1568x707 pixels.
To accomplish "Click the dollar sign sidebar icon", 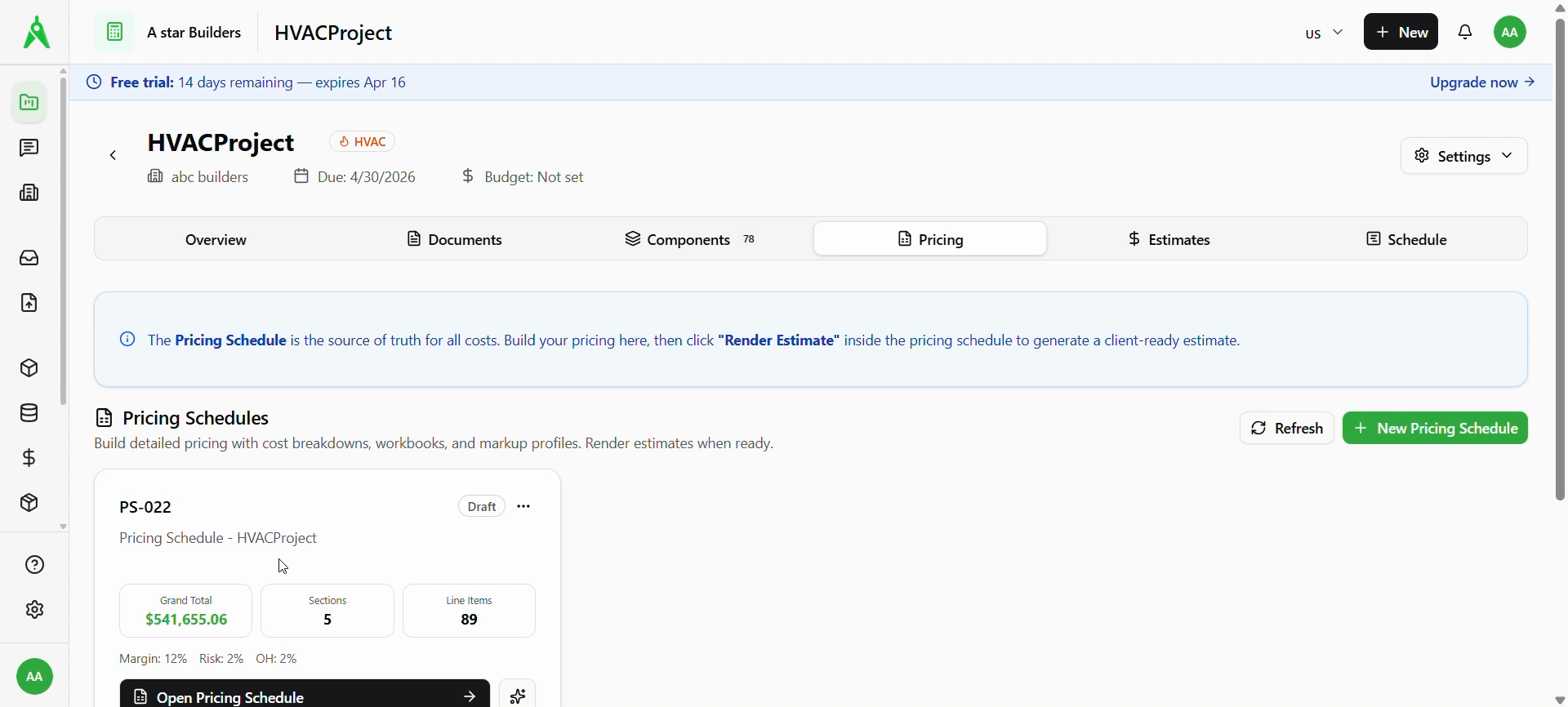I will (29, 458).
